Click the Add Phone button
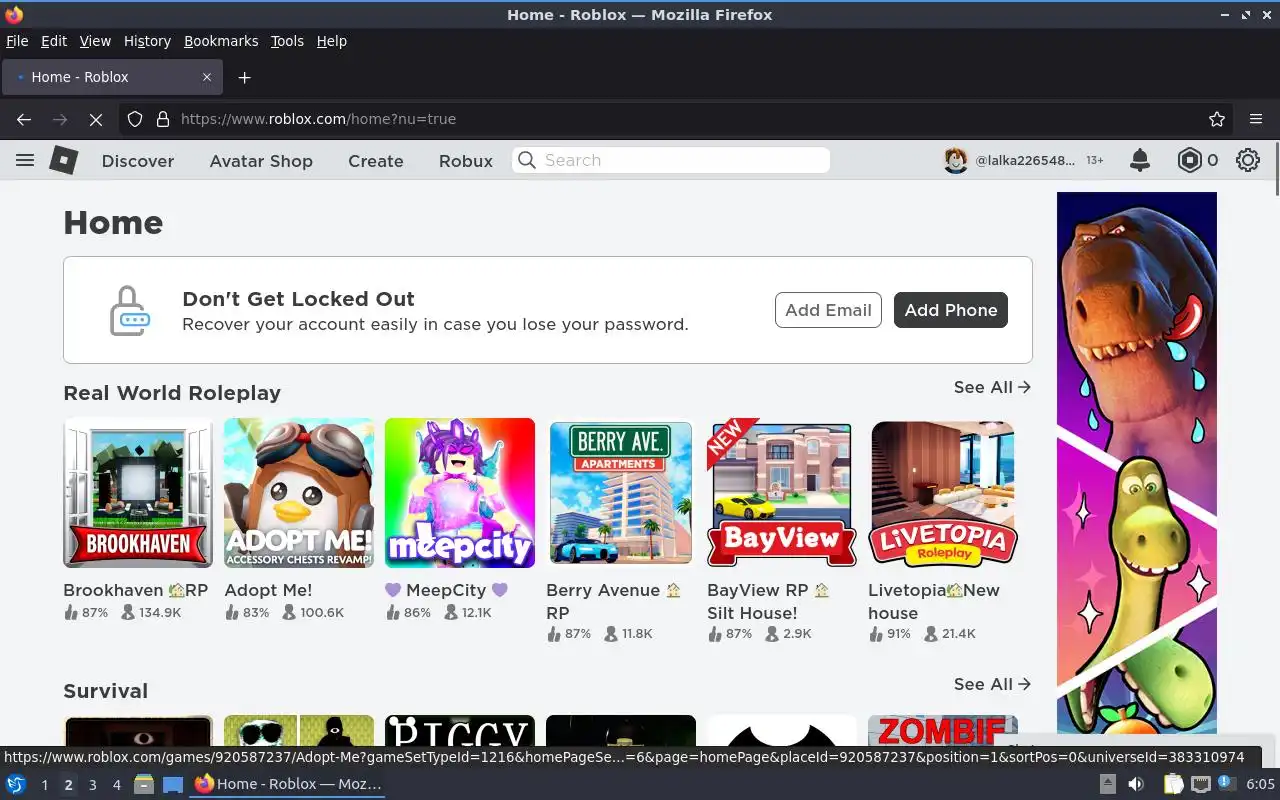1280x800 pixels. (x=951, y=310)
